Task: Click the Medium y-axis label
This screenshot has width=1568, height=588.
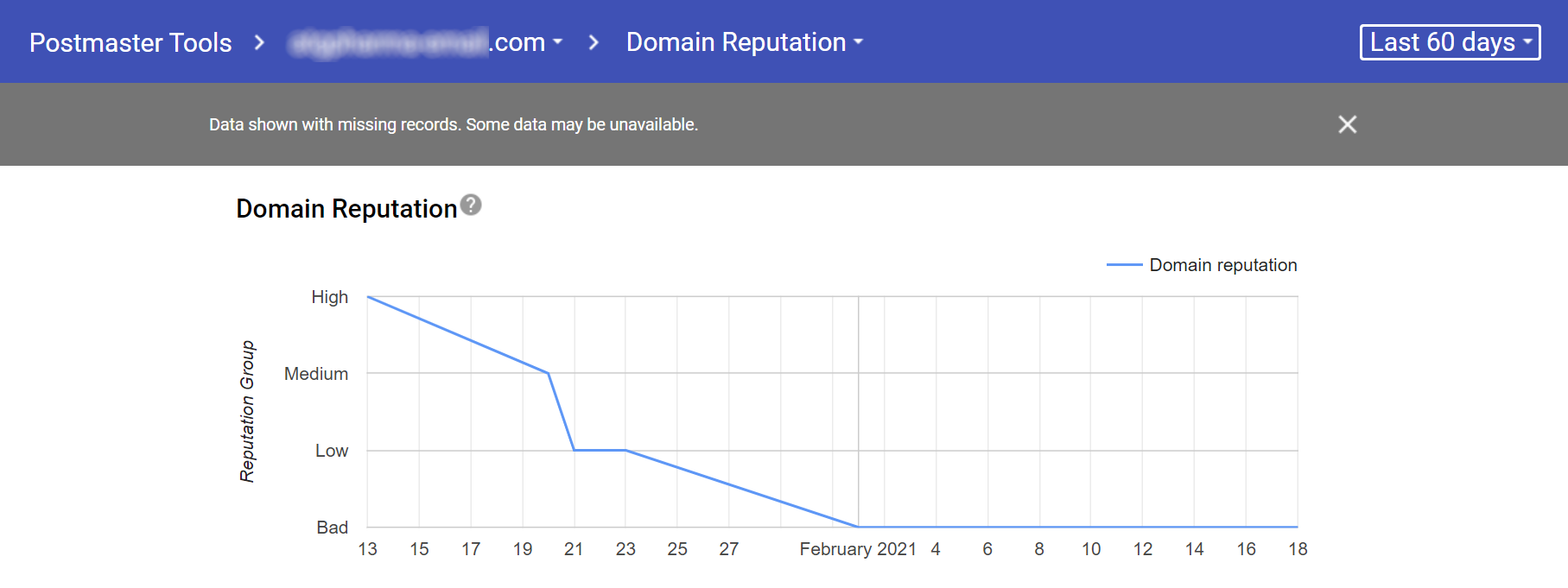Action: coord(316,374)
